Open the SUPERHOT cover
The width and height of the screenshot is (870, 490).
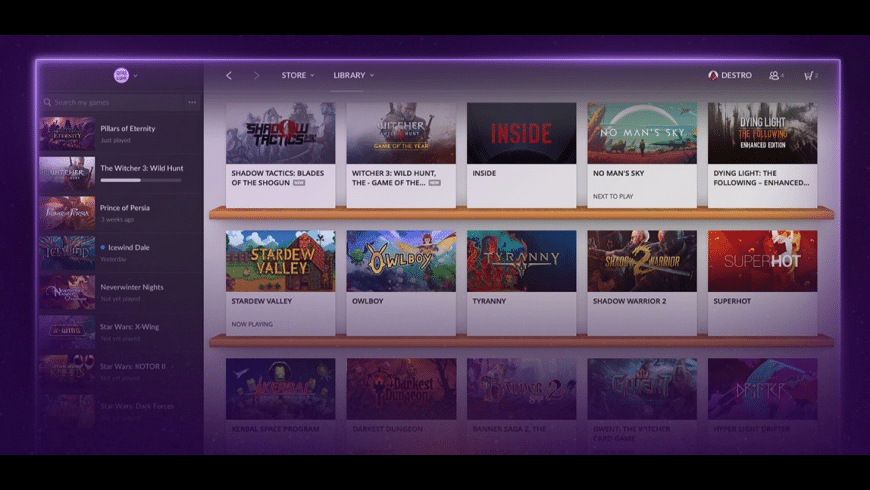tap(762, 261)
